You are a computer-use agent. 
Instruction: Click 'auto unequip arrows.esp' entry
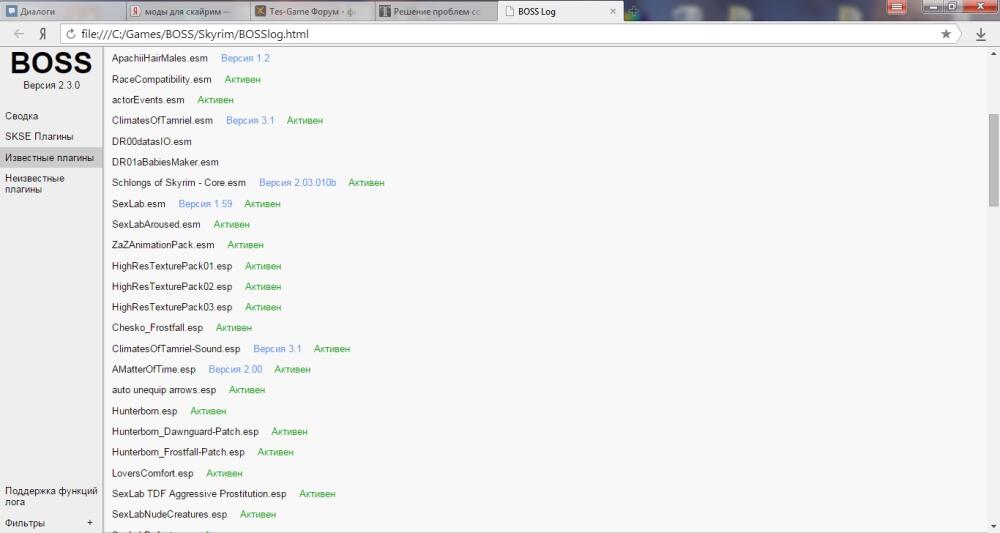163,390
